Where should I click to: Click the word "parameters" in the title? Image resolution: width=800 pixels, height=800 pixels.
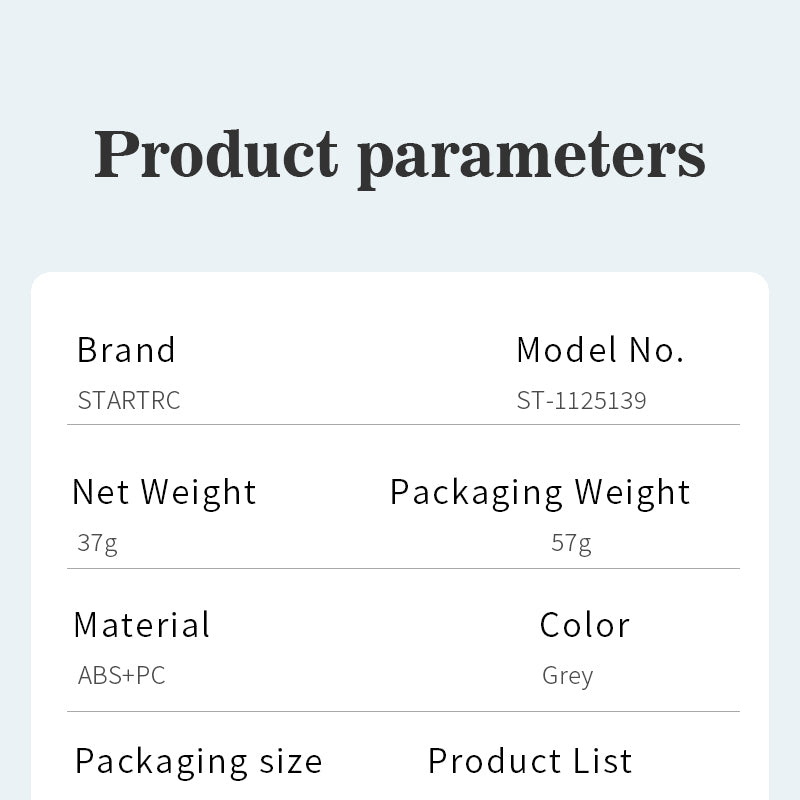coord(531,158)
